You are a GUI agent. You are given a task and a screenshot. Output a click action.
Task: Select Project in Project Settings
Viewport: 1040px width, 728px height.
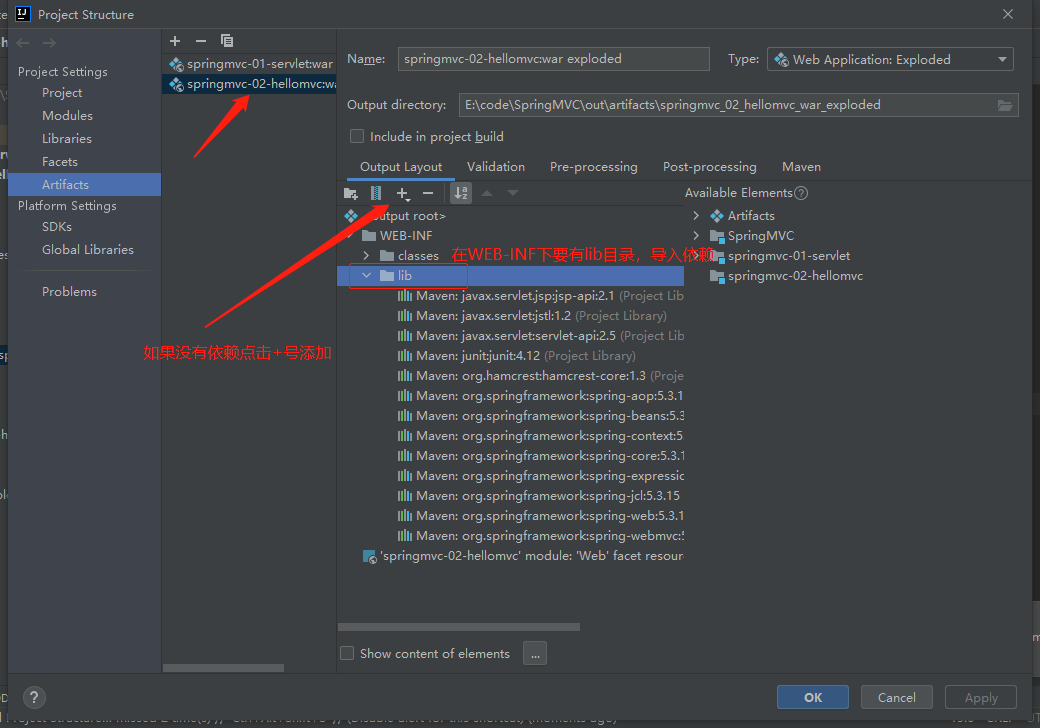(62, 93)
